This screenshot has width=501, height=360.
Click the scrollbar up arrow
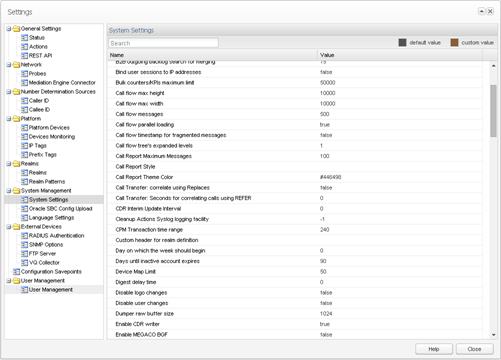click(x=493, y=66)
